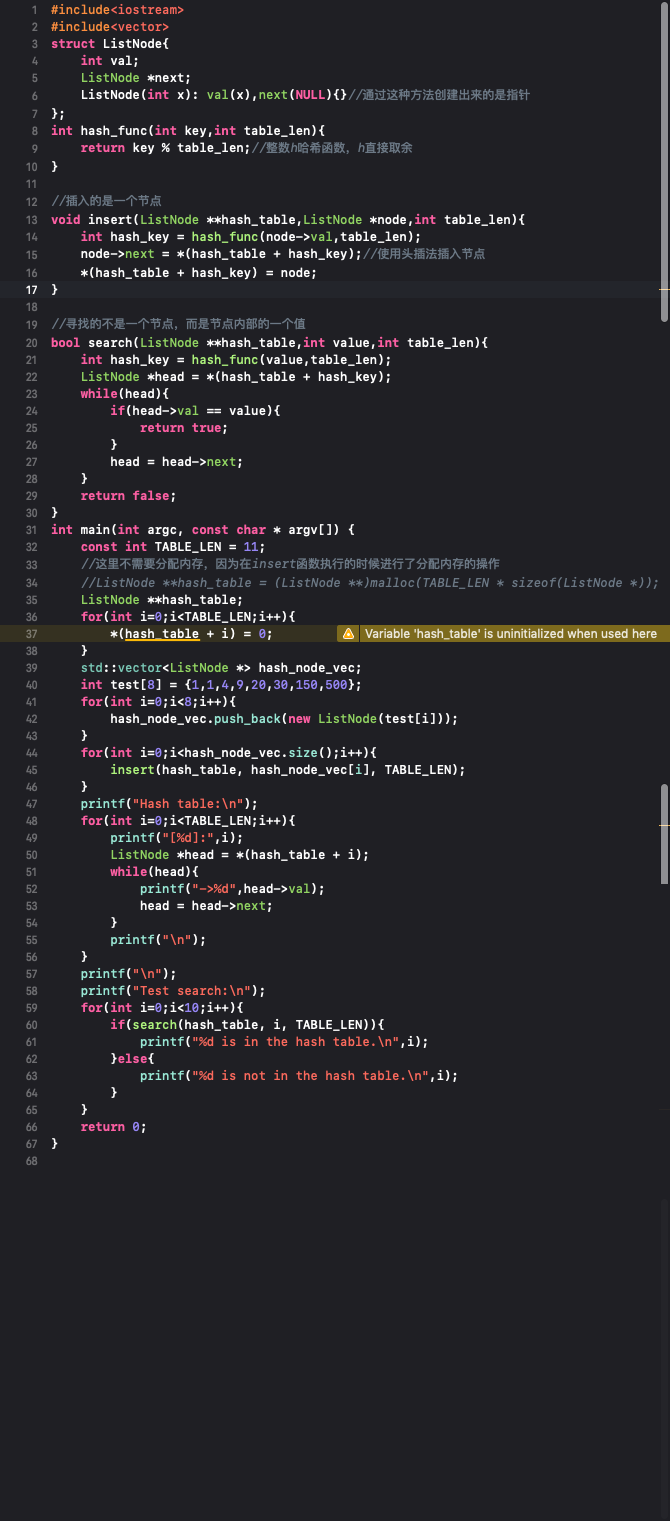
Task: Open the "Variable 'hash_table' is uninitialized" warning message
Action: click(510, 634)
